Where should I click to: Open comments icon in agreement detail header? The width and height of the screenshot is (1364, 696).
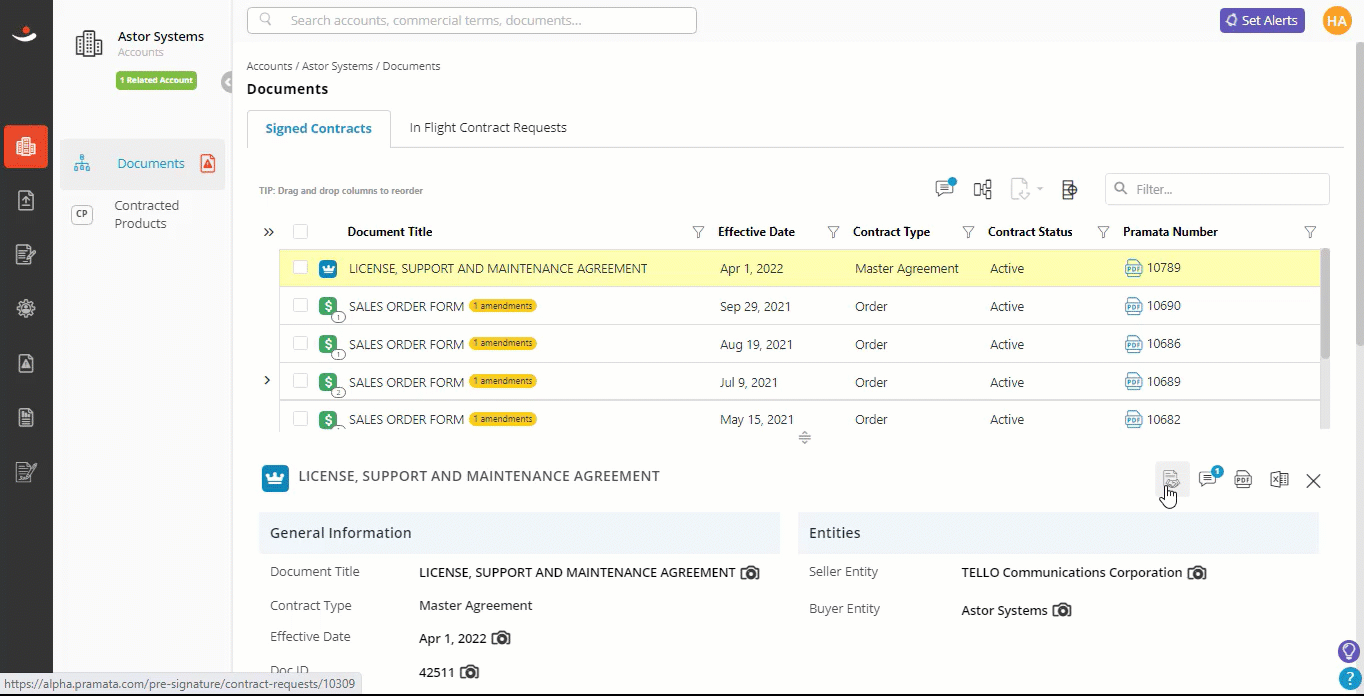point(1208,479)
